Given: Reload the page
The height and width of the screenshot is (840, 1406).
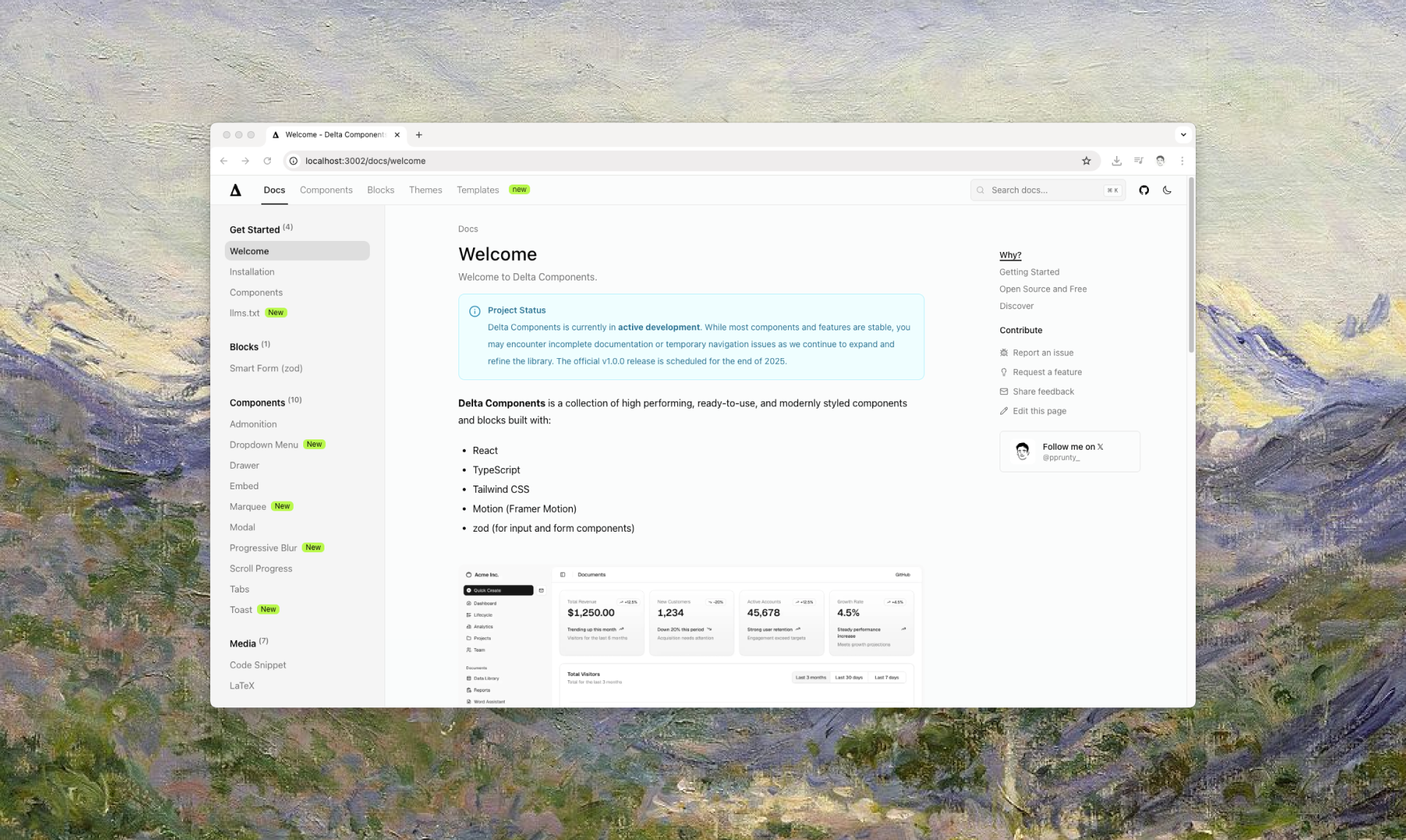Looking at the screenshot, I should click(267, 161).
